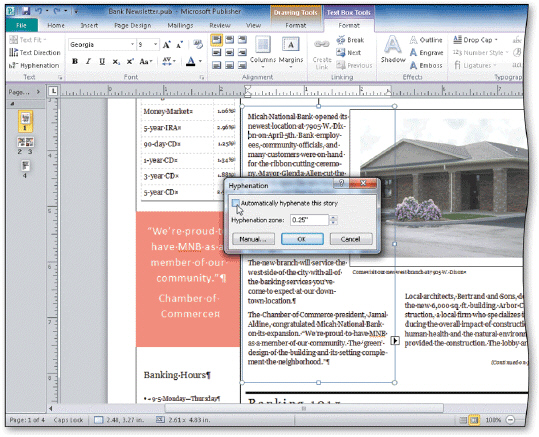Click the Hyphenation dialog help button
Viewport: 539px width, 437px height.
341,183
